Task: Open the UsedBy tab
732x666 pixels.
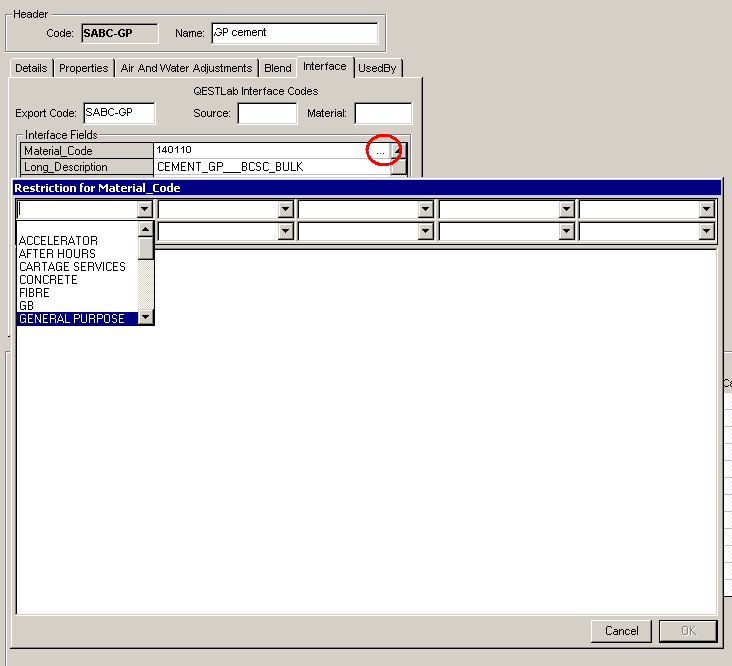Action: [378, 68]
